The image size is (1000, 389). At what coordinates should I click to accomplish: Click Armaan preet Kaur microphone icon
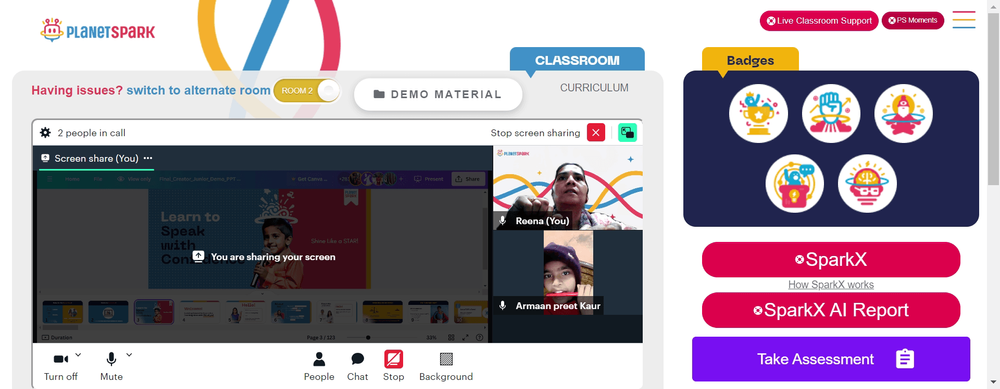[503, 306]
